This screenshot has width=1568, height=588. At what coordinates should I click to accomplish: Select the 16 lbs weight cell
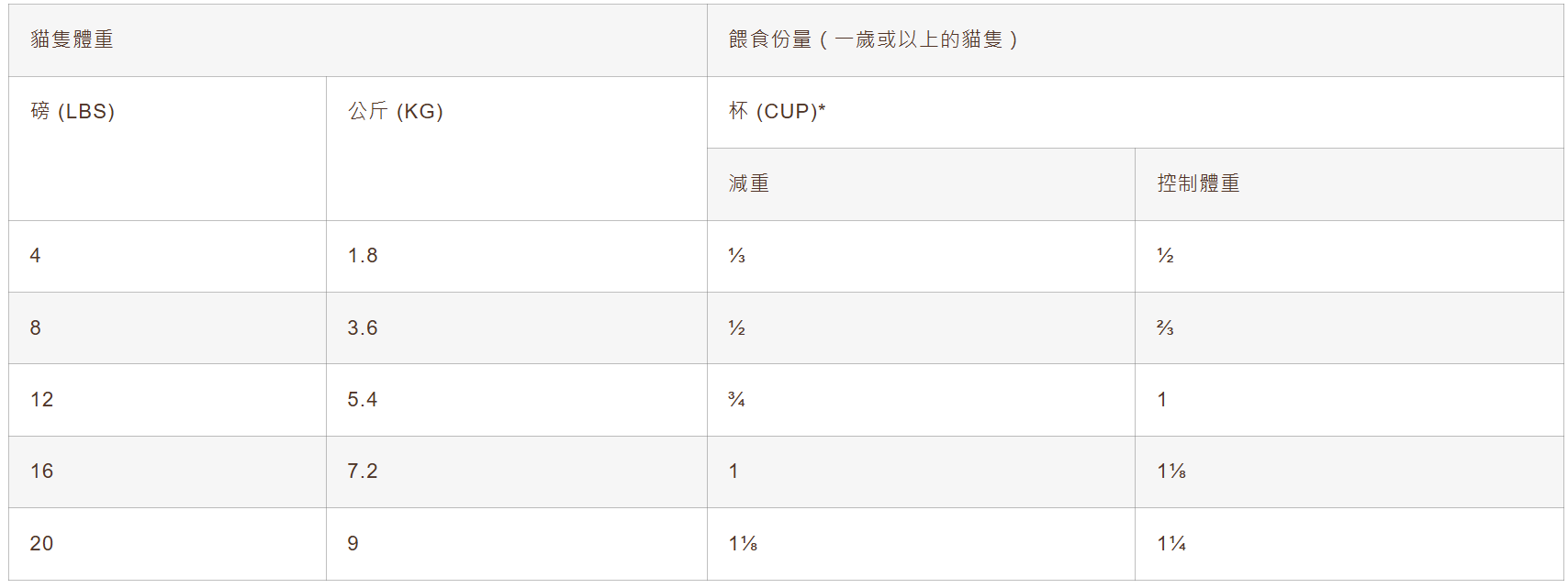(x=42, y=471)
